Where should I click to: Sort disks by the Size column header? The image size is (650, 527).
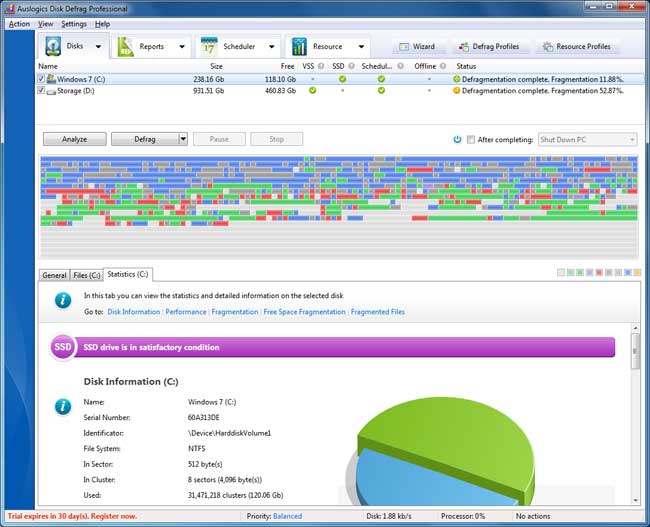click(216, 66)
